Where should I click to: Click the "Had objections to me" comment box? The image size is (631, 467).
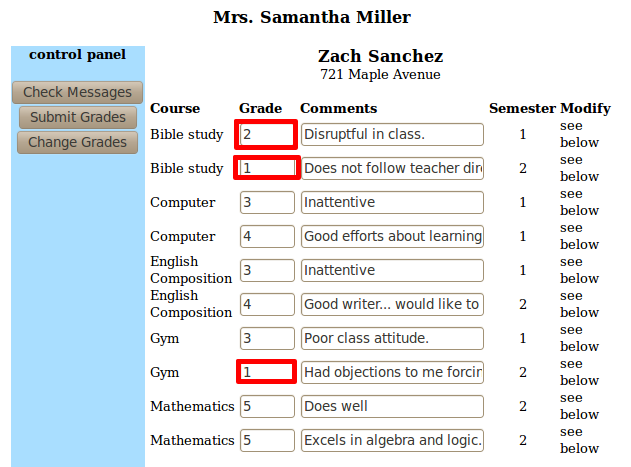(392, 372)
